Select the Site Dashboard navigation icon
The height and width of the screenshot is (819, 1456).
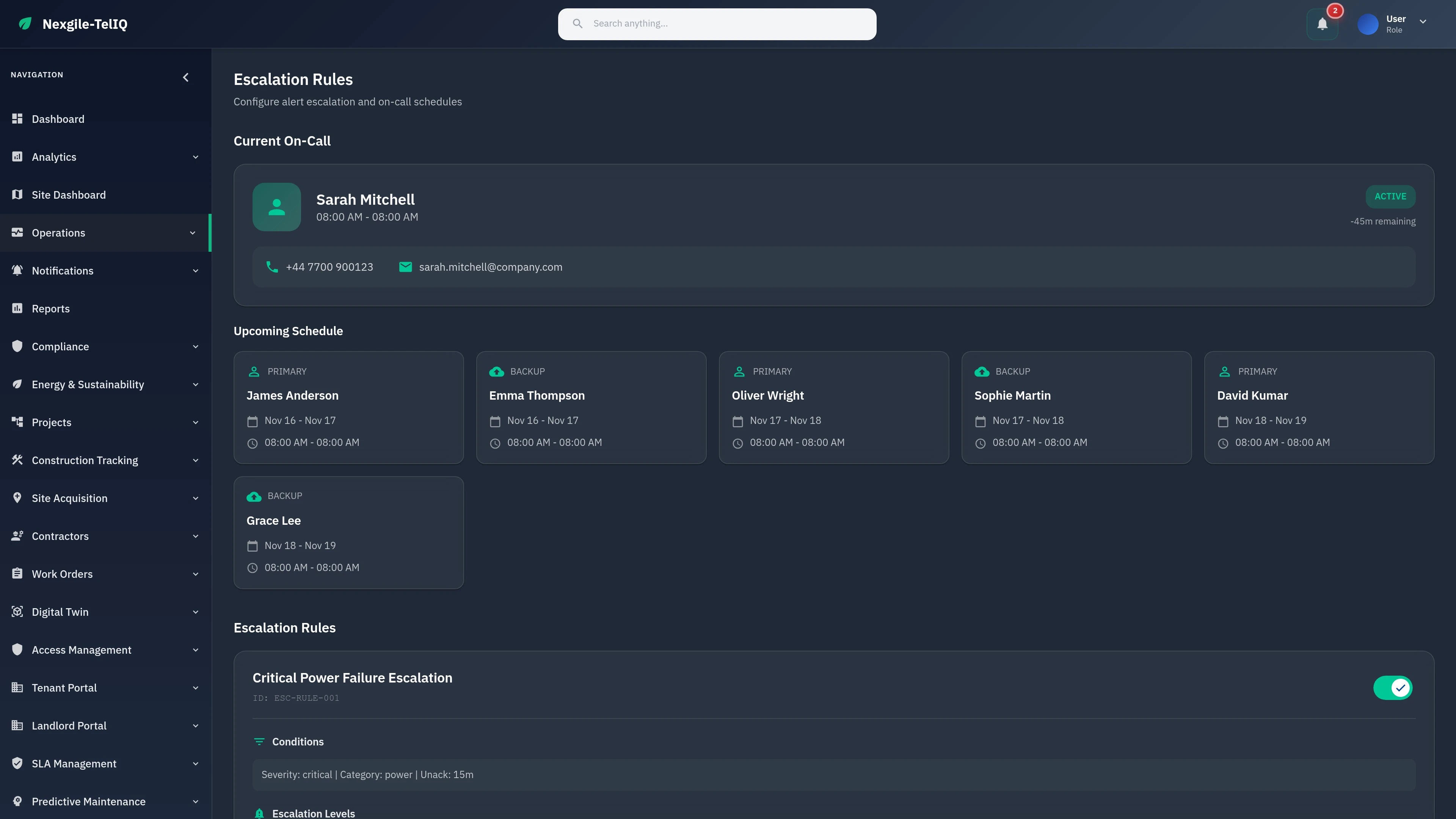pyautogui.click(x=17, y=195)
